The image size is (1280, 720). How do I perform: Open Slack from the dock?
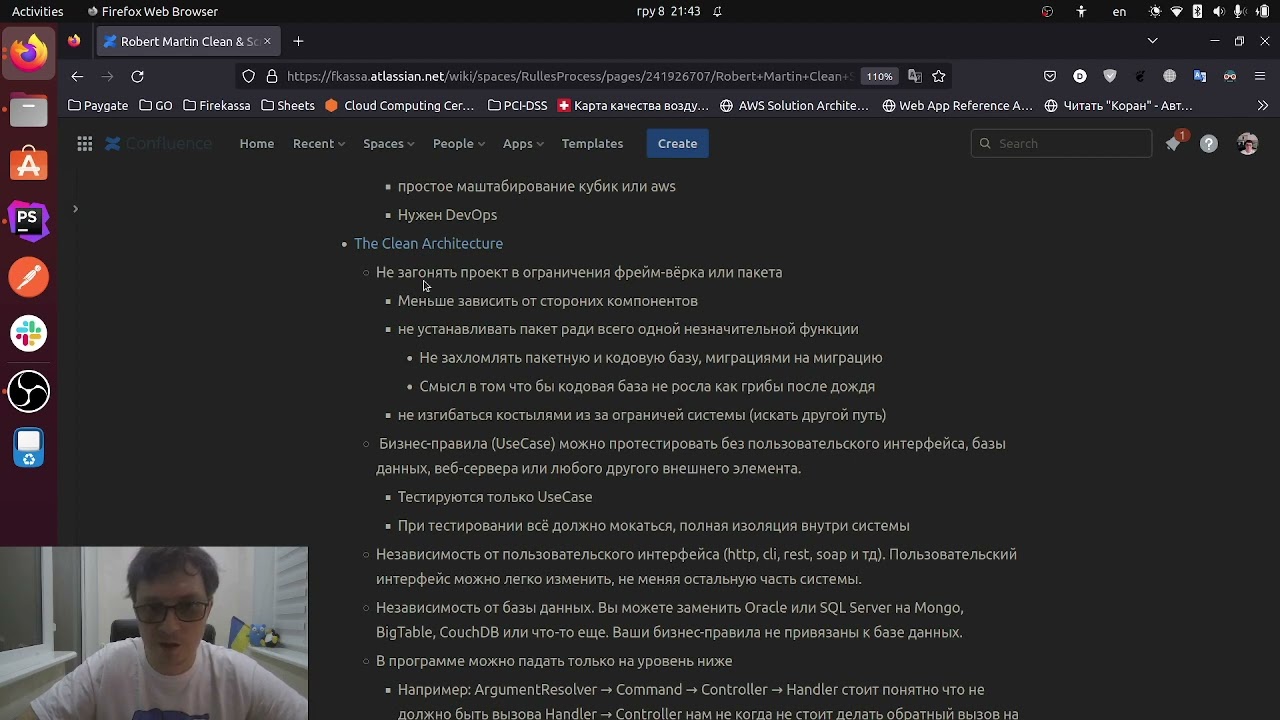[x=29, y=333]
